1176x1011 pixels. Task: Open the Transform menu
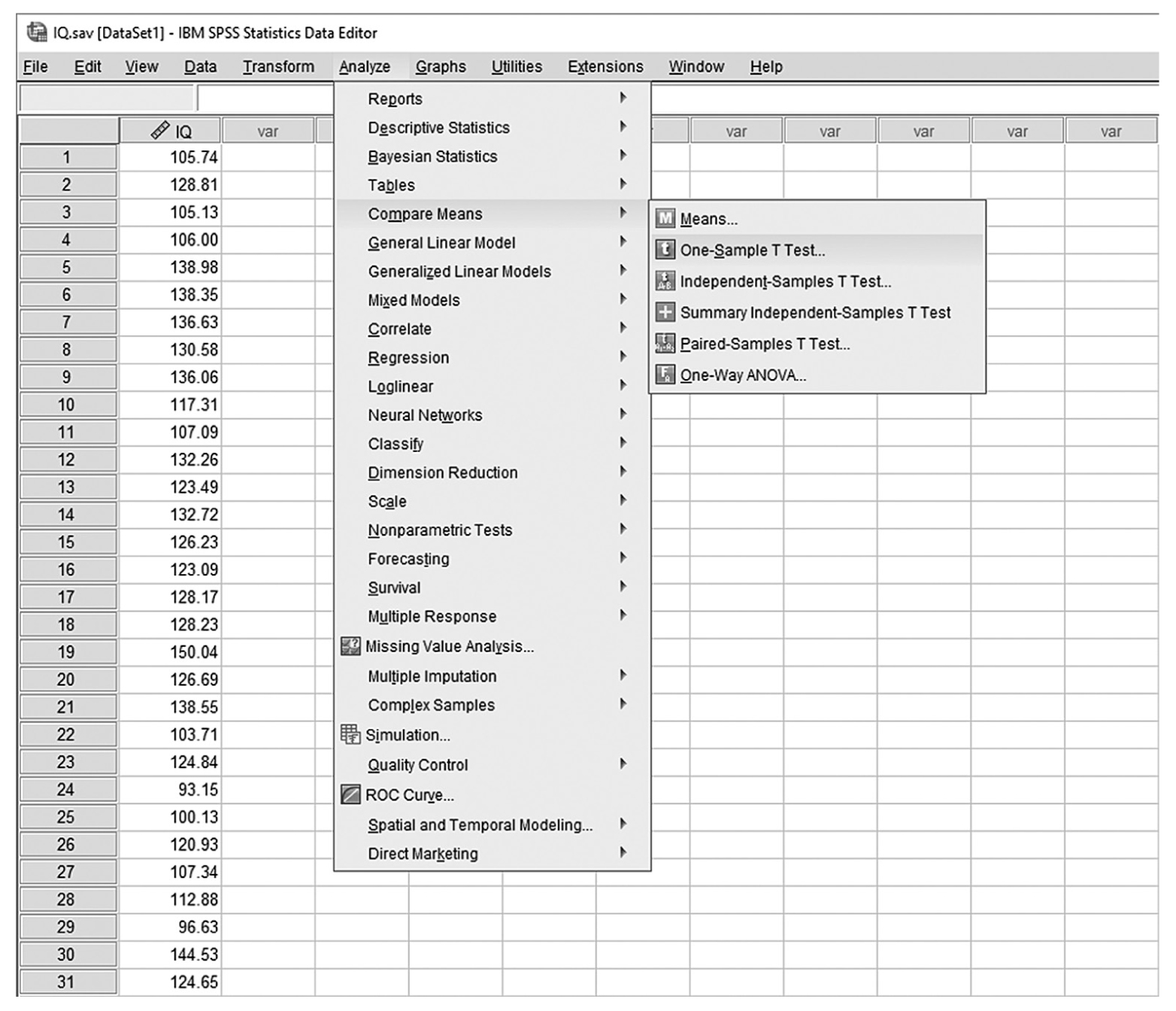[278, 67]
